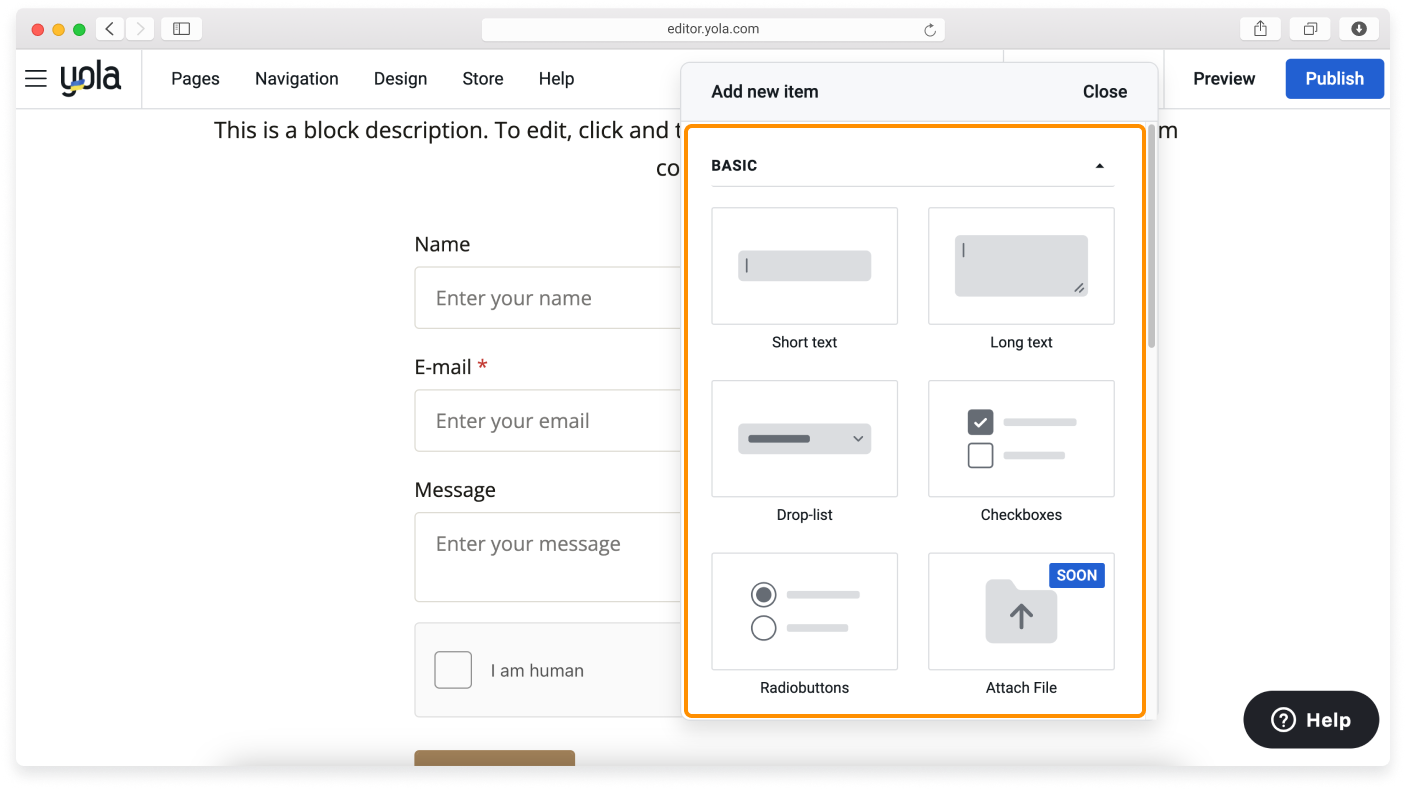Click the Attach File upload item
The width and height of the screenshot is (1406, 790).
click(1021, 612)
